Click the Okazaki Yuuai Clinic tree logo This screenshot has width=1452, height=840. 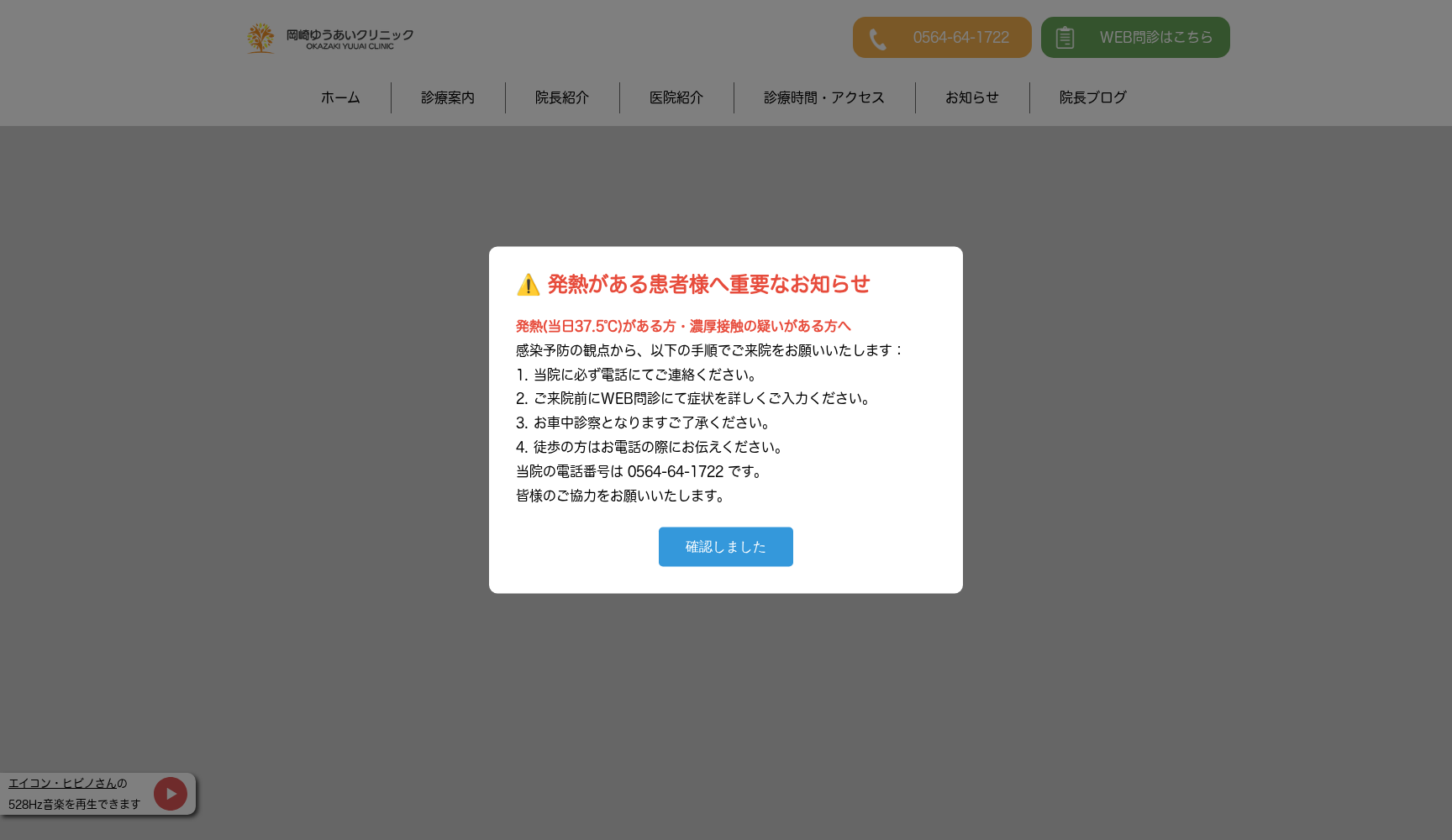(260, 38)
